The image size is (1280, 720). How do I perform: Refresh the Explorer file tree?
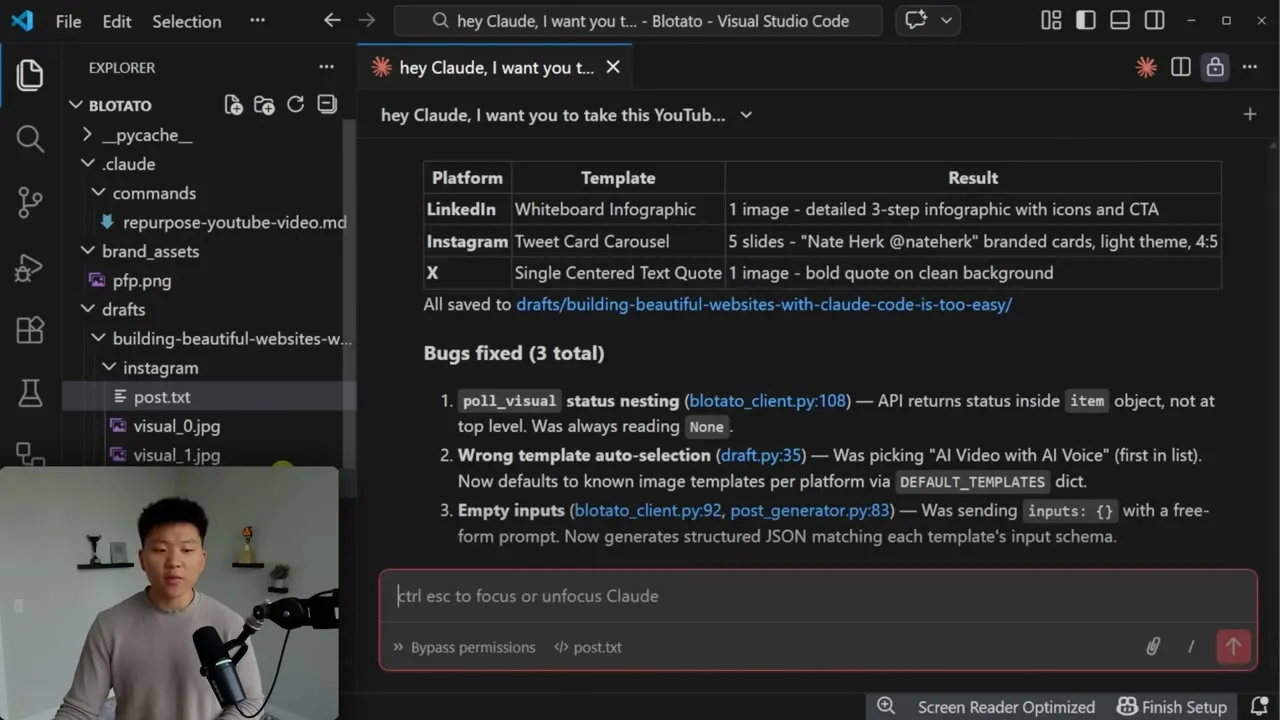click(295, 105)
